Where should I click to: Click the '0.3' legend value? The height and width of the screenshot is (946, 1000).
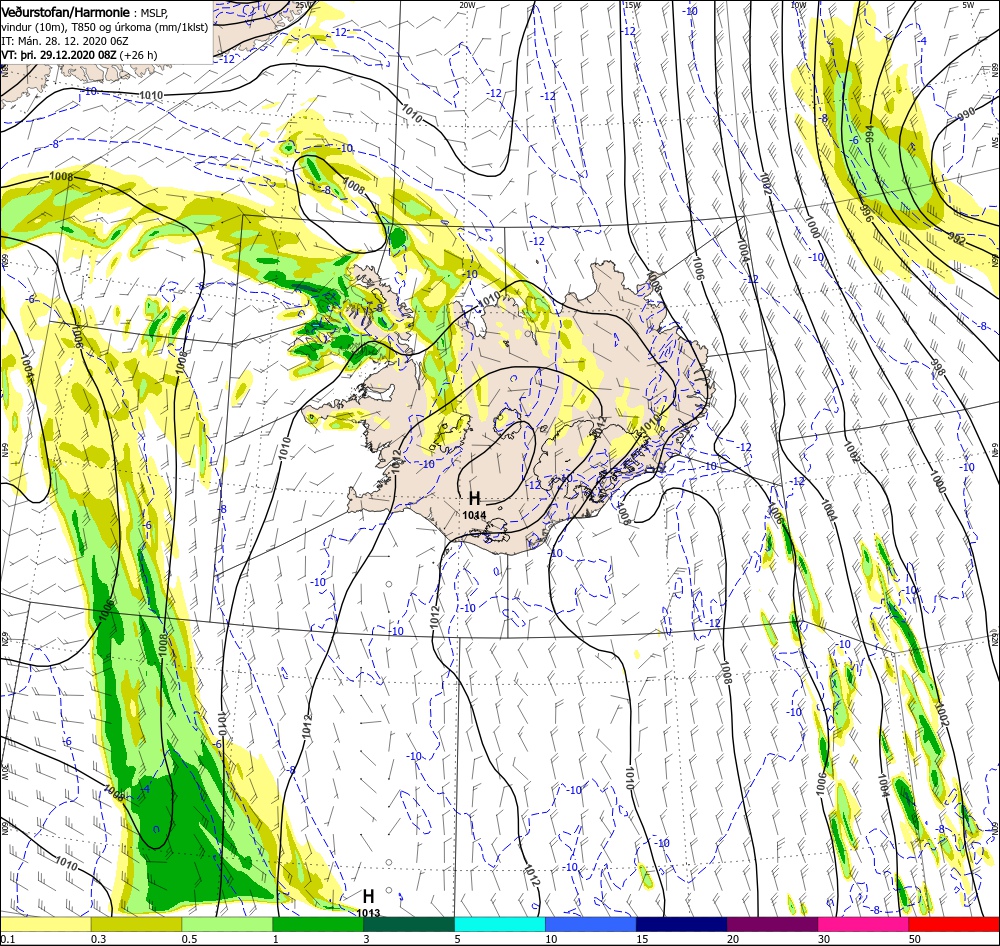[x=98, y=938]
